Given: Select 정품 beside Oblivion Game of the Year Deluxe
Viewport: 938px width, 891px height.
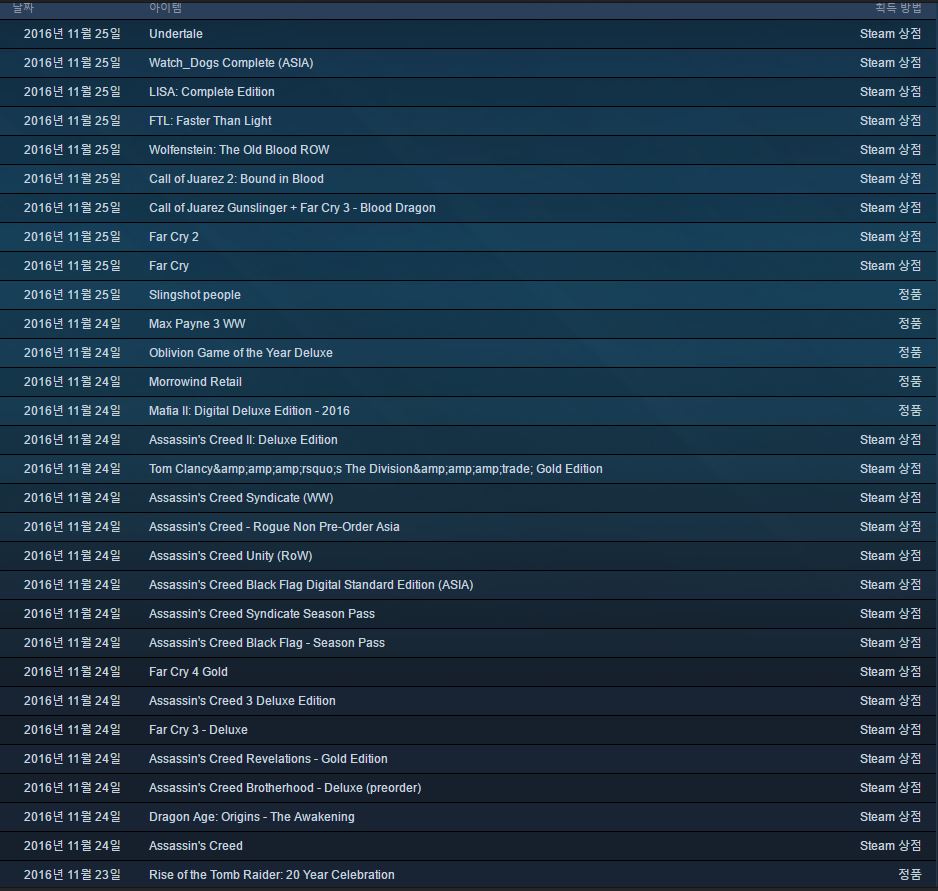Looking at the screenshot, I should tap(910, 353).
